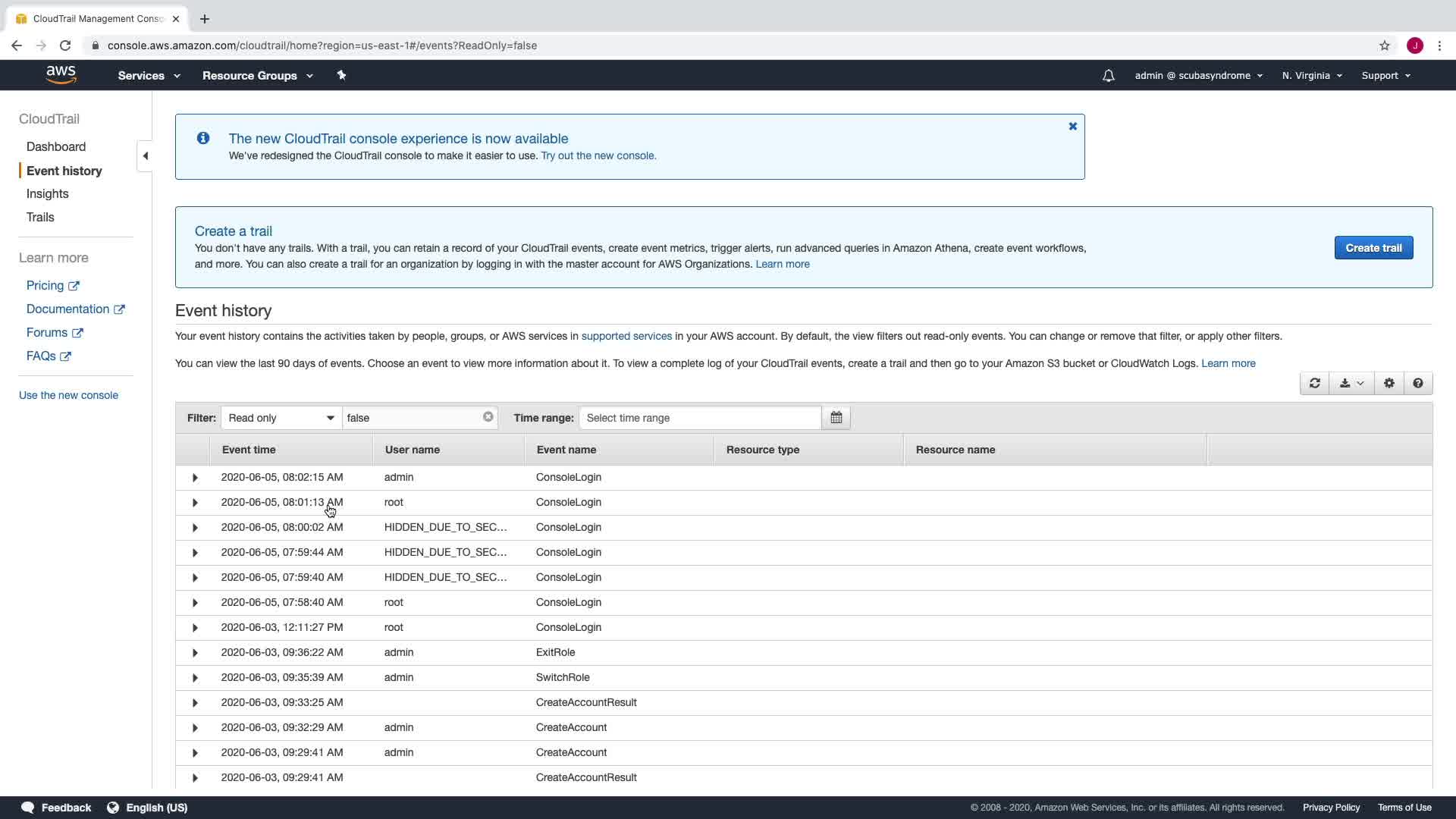This screenshot has height=819, width=1456.
Task: Open the Services menu
Action: click(149, 76)
